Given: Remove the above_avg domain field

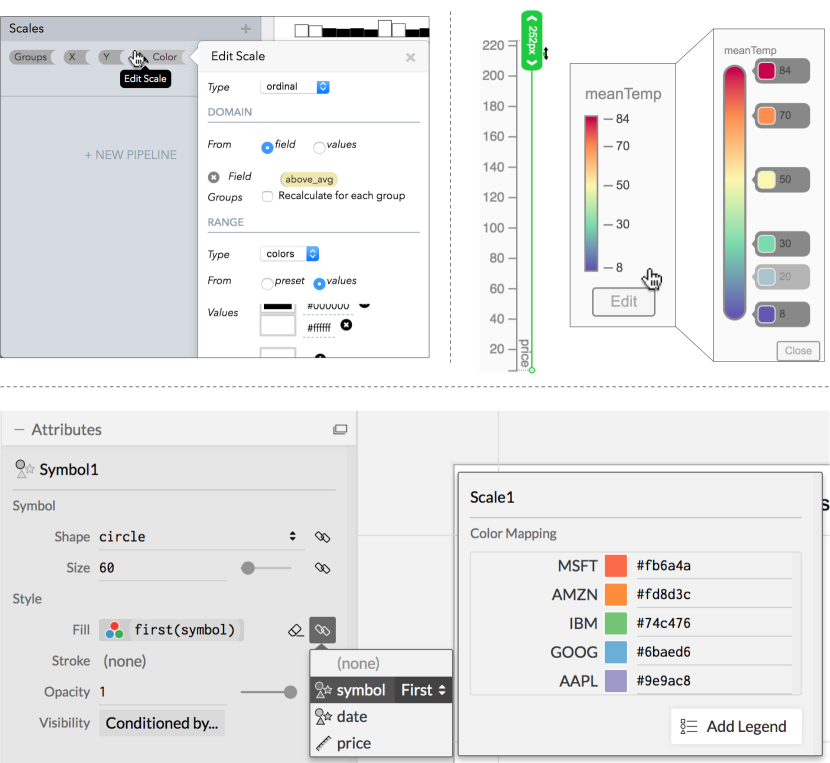Looking at the screenshot, I should pos(213,177).
